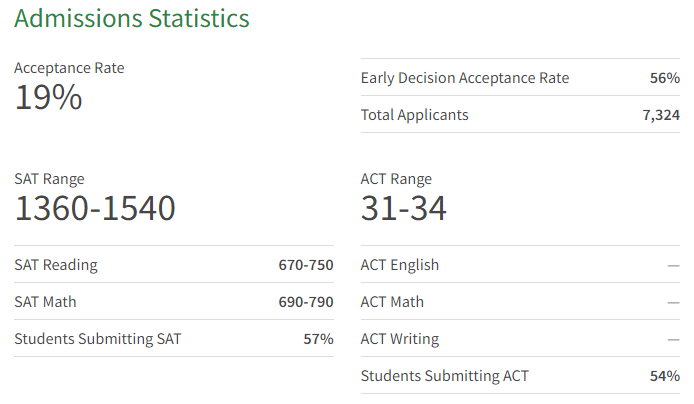
Task: Click the SAT Reading row label
Action: pyautogui.click(x=56, y=265)
